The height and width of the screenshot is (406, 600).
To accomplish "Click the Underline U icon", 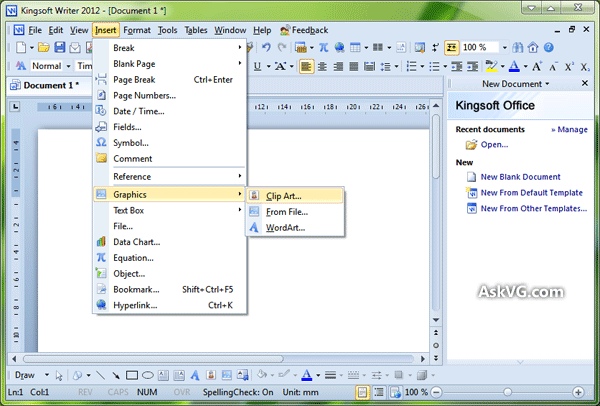I will pos(258,67).
